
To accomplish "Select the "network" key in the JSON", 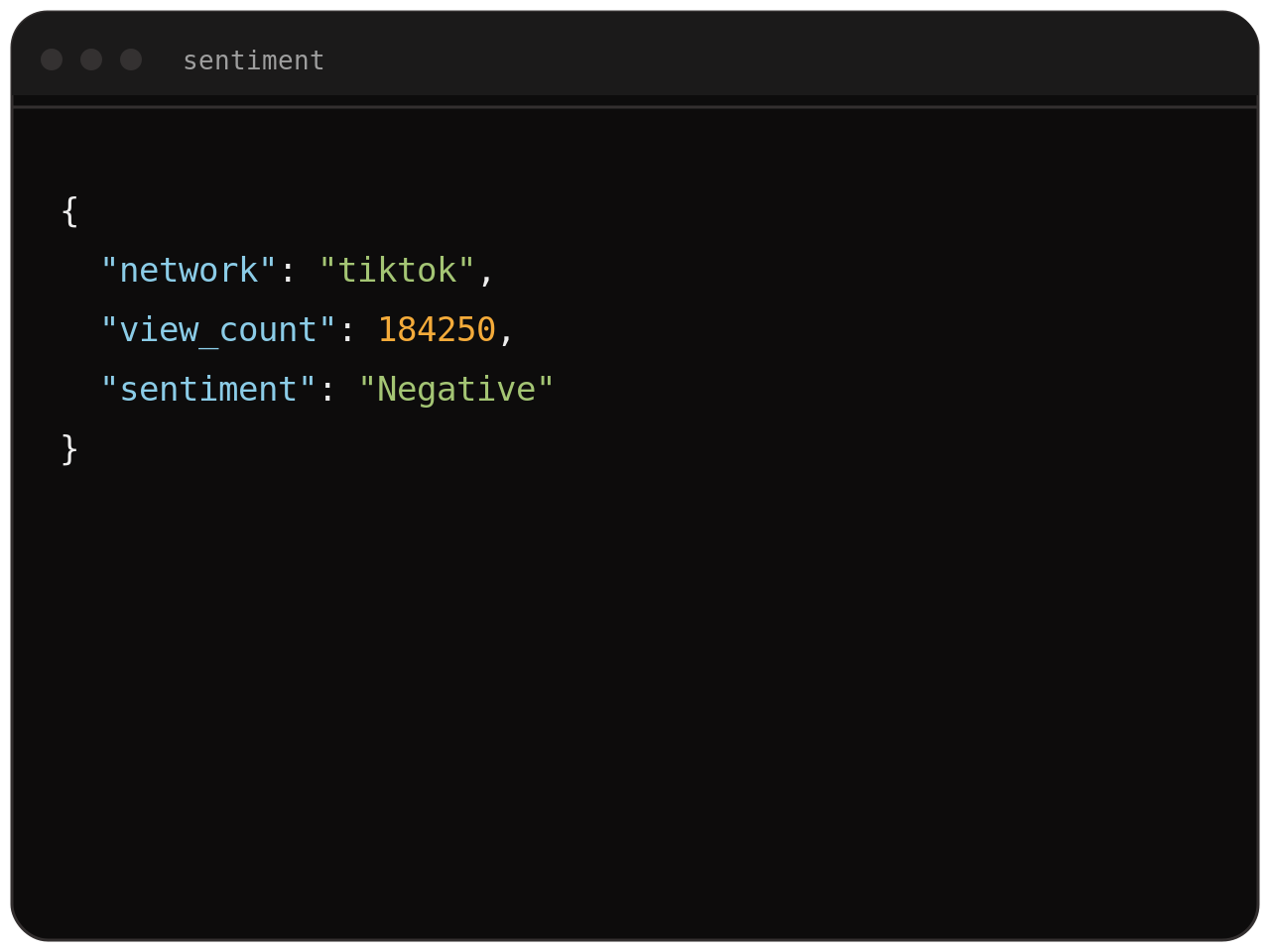I will point(189,270).
